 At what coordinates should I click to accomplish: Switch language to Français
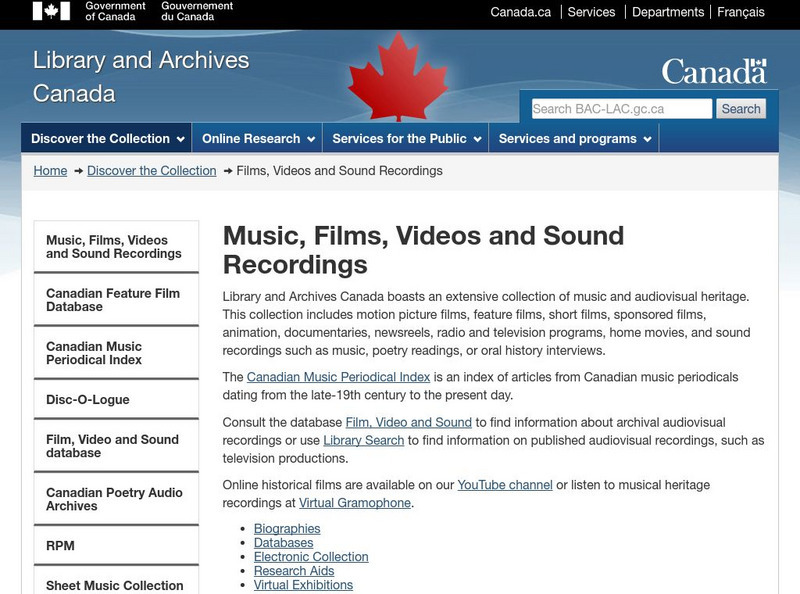(741, 12)
